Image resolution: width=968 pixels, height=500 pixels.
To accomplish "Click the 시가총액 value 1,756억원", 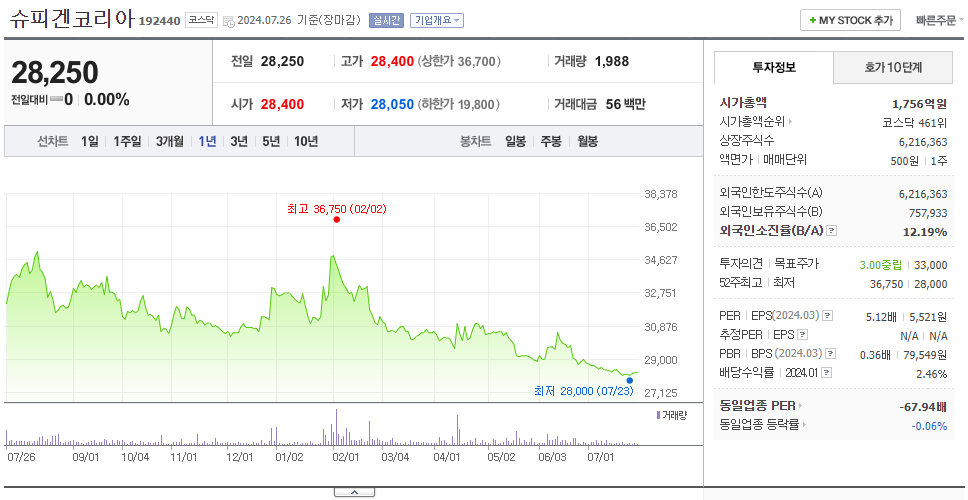I will (919, 104).
